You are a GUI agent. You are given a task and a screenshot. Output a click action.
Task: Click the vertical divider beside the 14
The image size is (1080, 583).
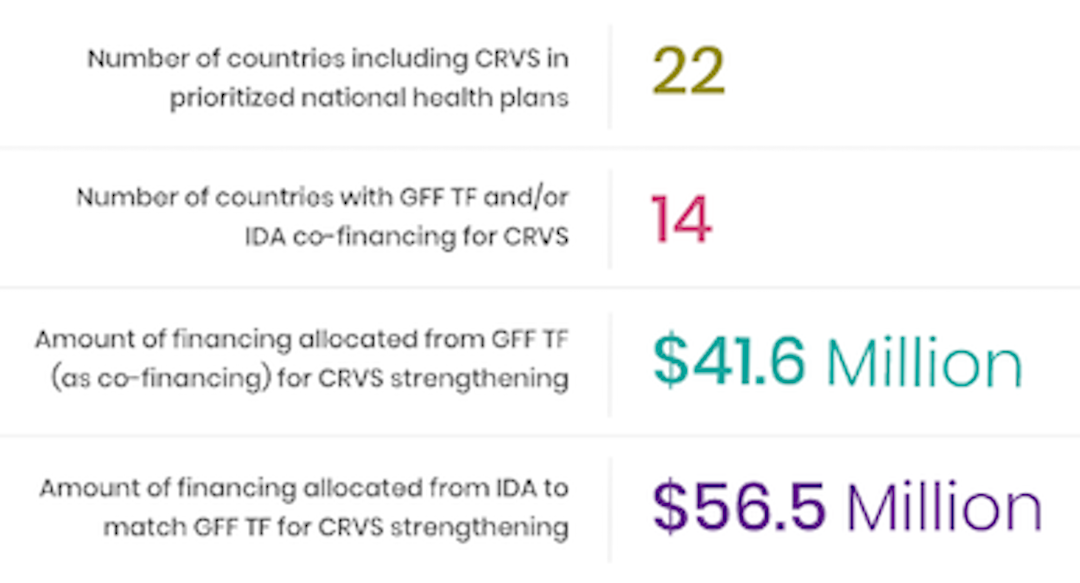click(610, 219)
